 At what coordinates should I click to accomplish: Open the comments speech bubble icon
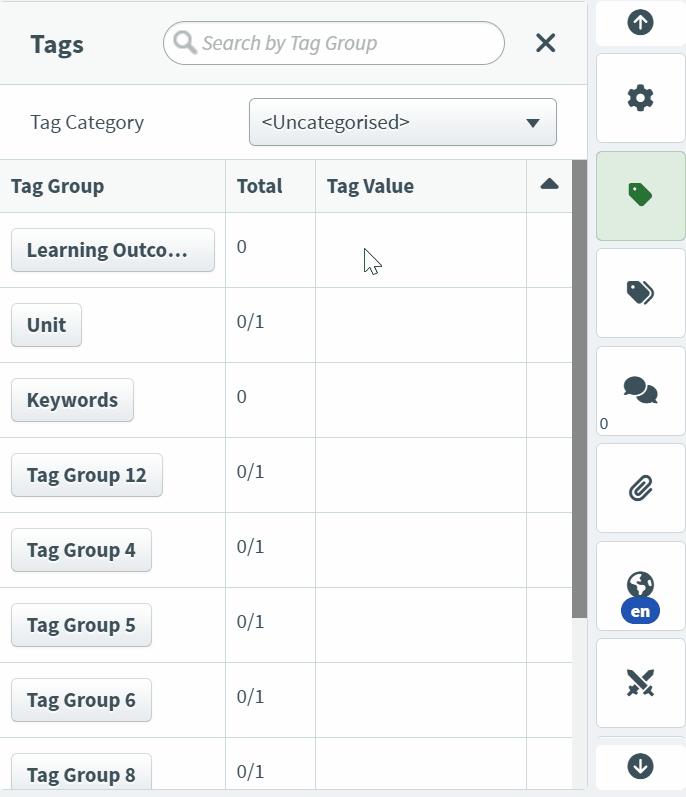pyautogui.click(x=640, y=389)
